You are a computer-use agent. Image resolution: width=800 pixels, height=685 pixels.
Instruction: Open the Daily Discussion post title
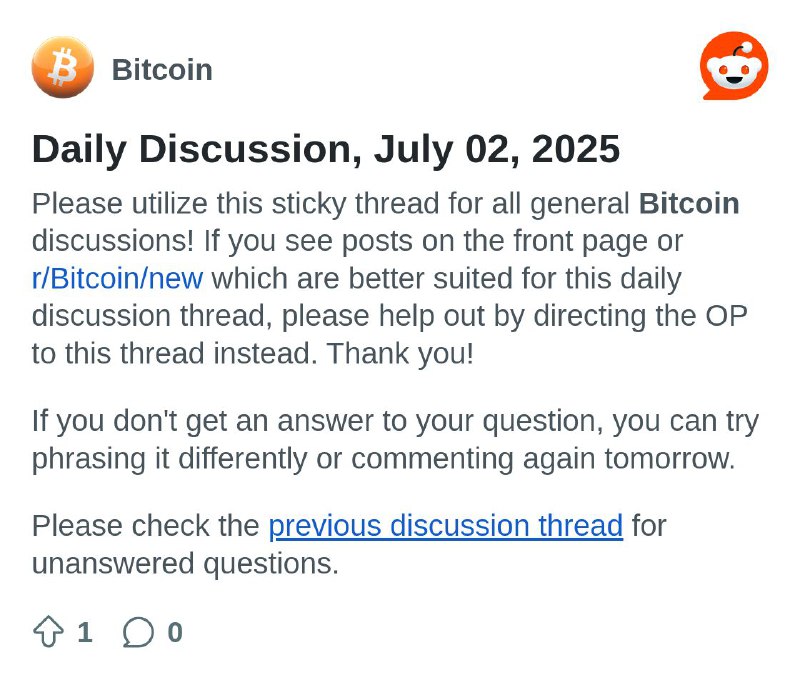tap(326, 149)
